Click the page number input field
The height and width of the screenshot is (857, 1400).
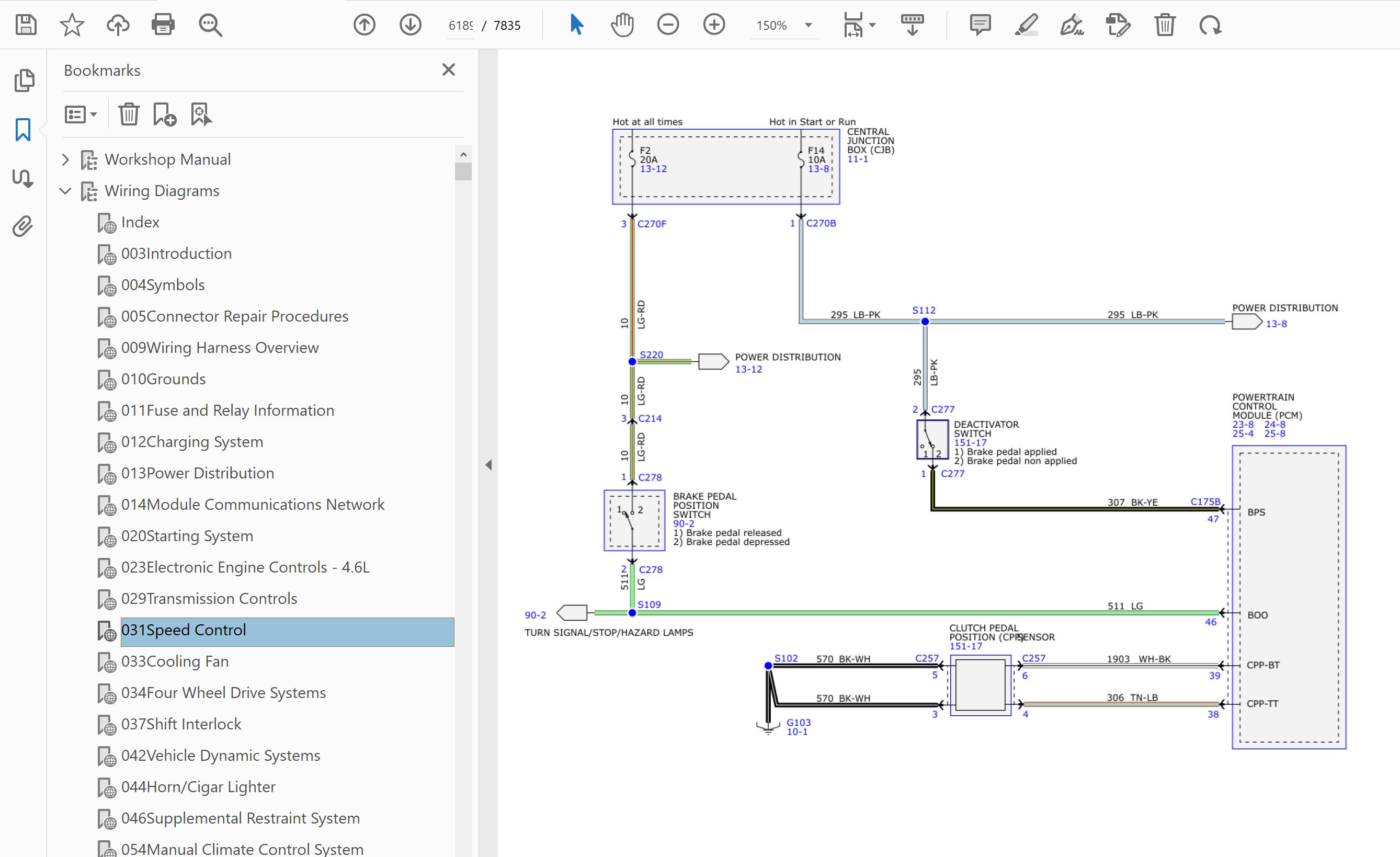tap(460, 26)
